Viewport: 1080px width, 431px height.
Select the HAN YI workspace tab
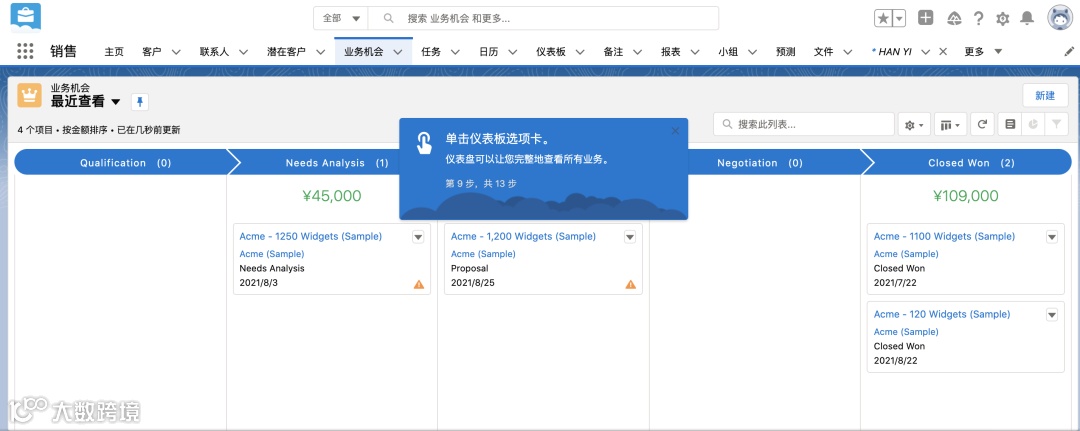pos(892,52)
